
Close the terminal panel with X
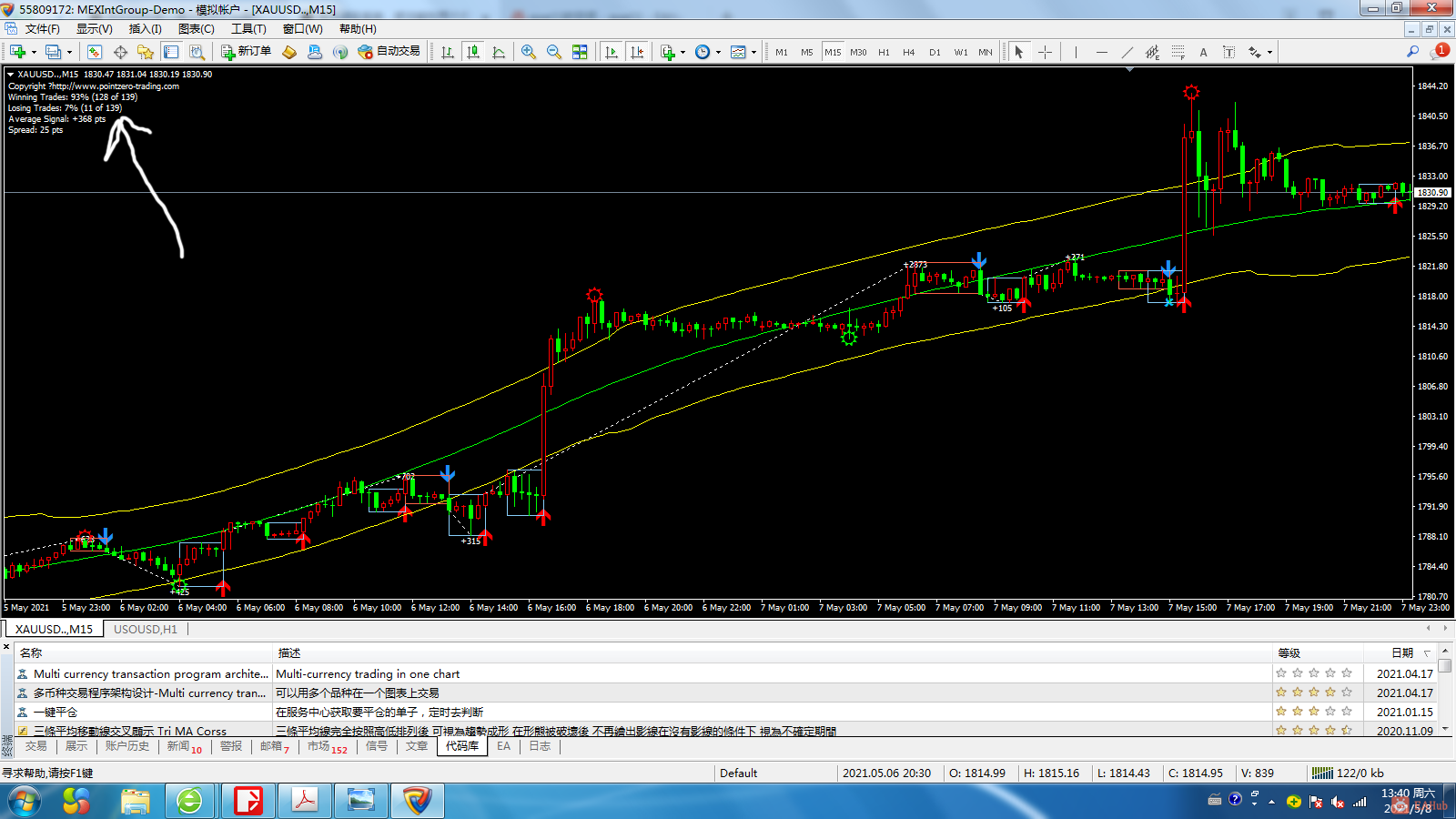(x=6, y=647)
